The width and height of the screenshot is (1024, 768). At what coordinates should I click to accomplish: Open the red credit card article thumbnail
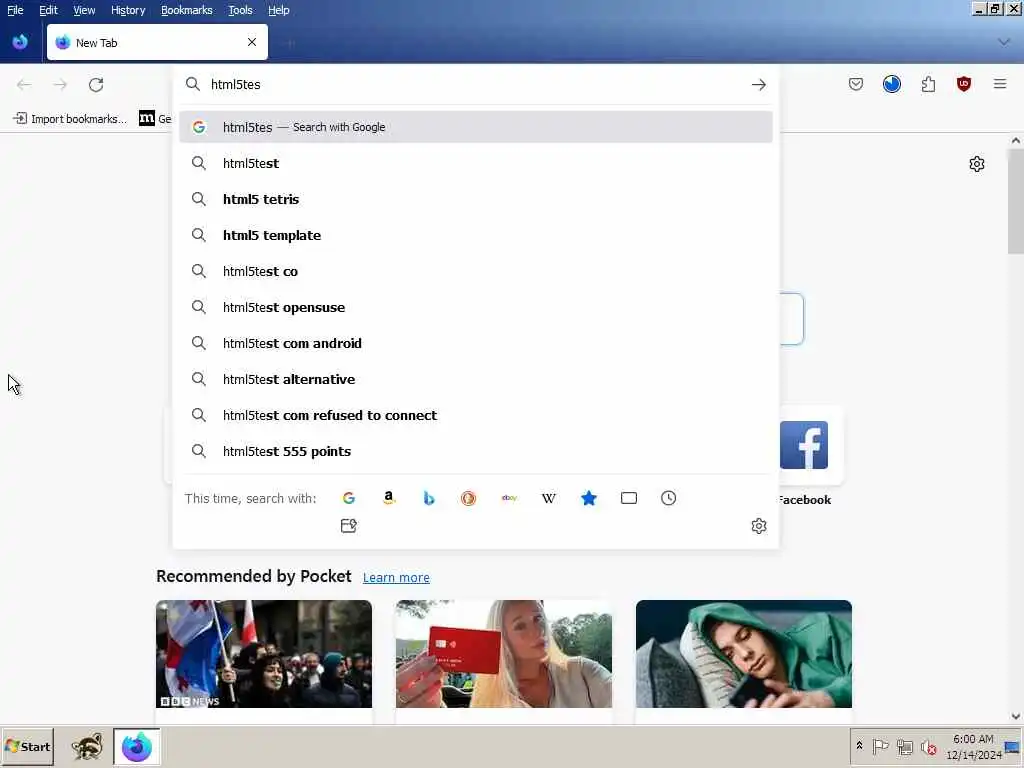pos(504,654)
